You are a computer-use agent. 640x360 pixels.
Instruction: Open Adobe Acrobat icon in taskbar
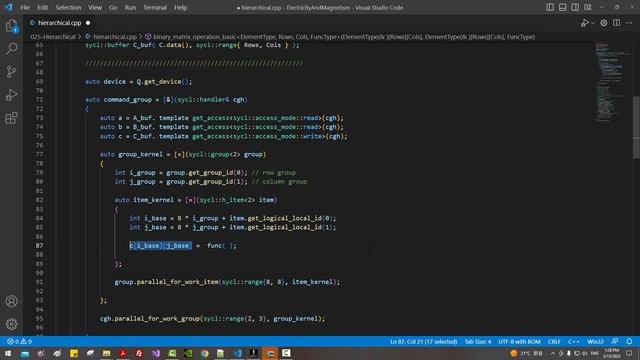click(x=123, y=353)
